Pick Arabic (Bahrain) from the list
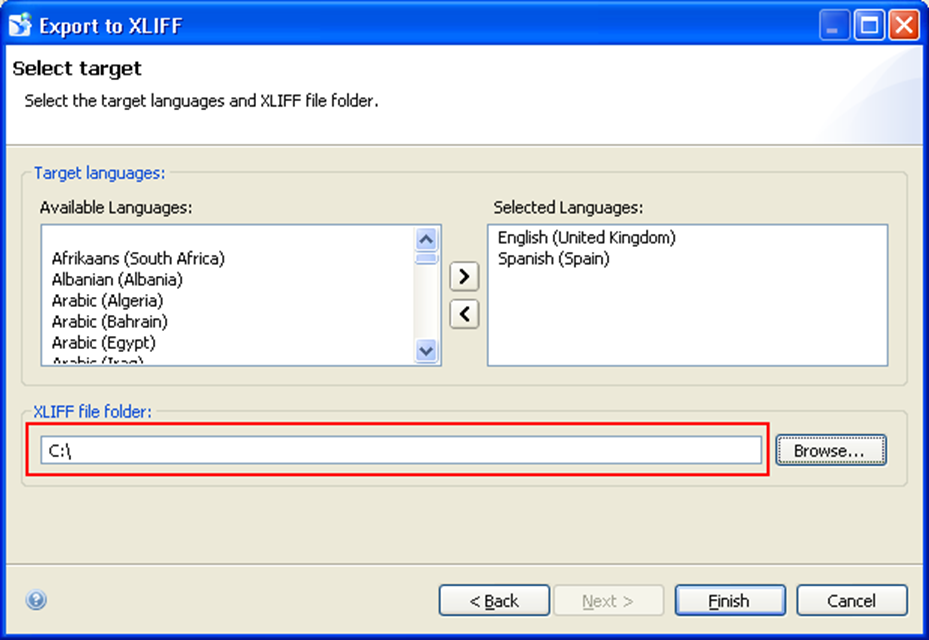The image size is (929, 640). (x=109, y=321)
